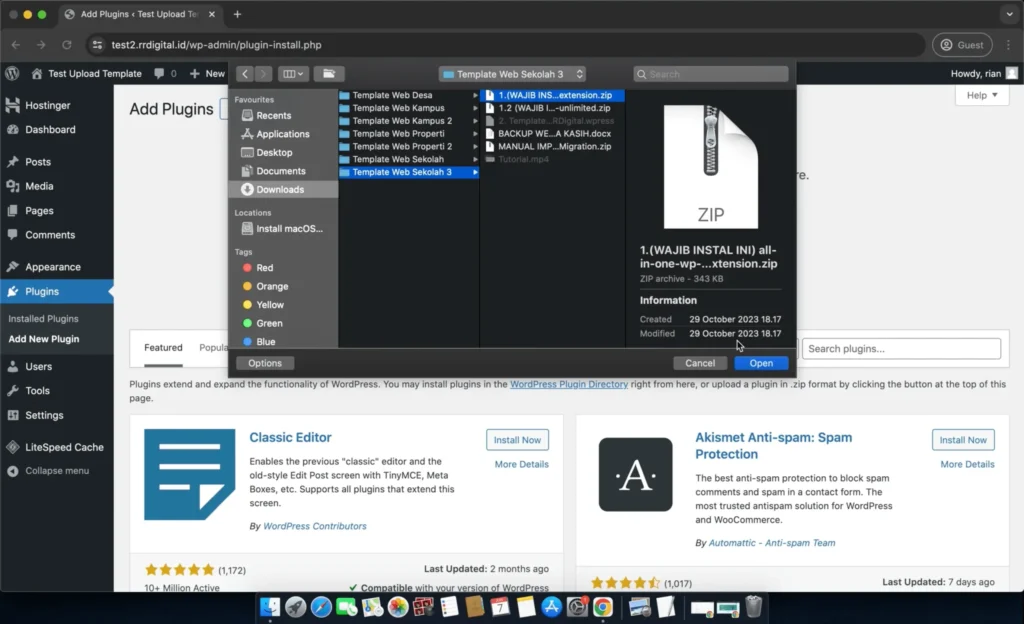This screenshot has height=624, width=1024.
Task: Select the Red tag in sidebar
Action: point(264,268)
